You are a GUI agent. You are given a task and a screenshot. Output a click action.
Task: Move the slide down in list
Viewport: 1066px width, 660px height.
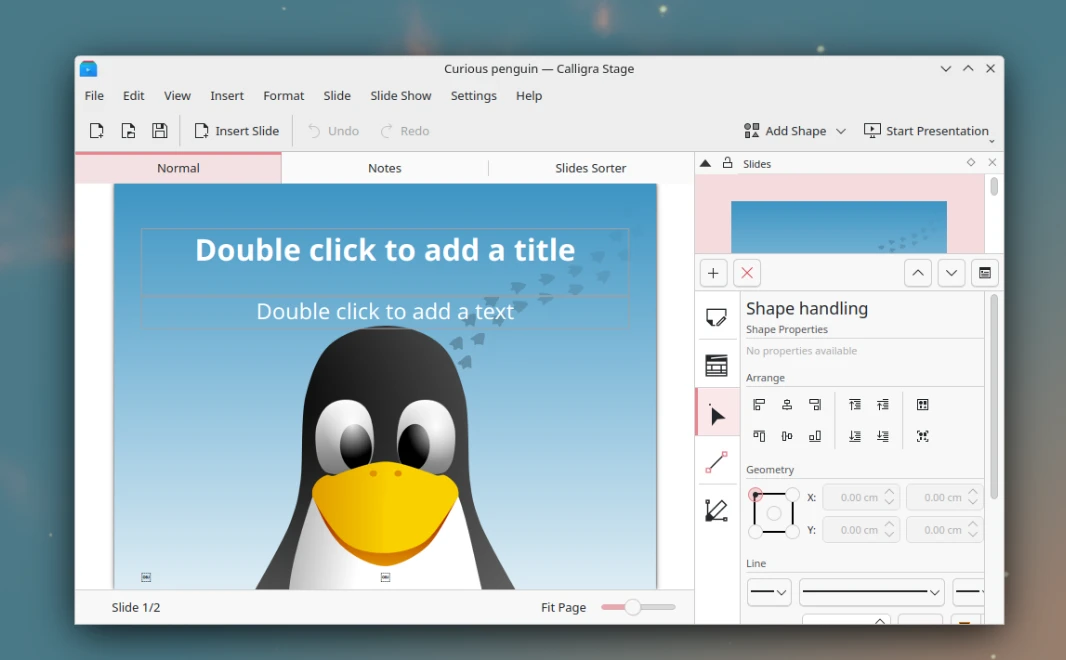951,273
